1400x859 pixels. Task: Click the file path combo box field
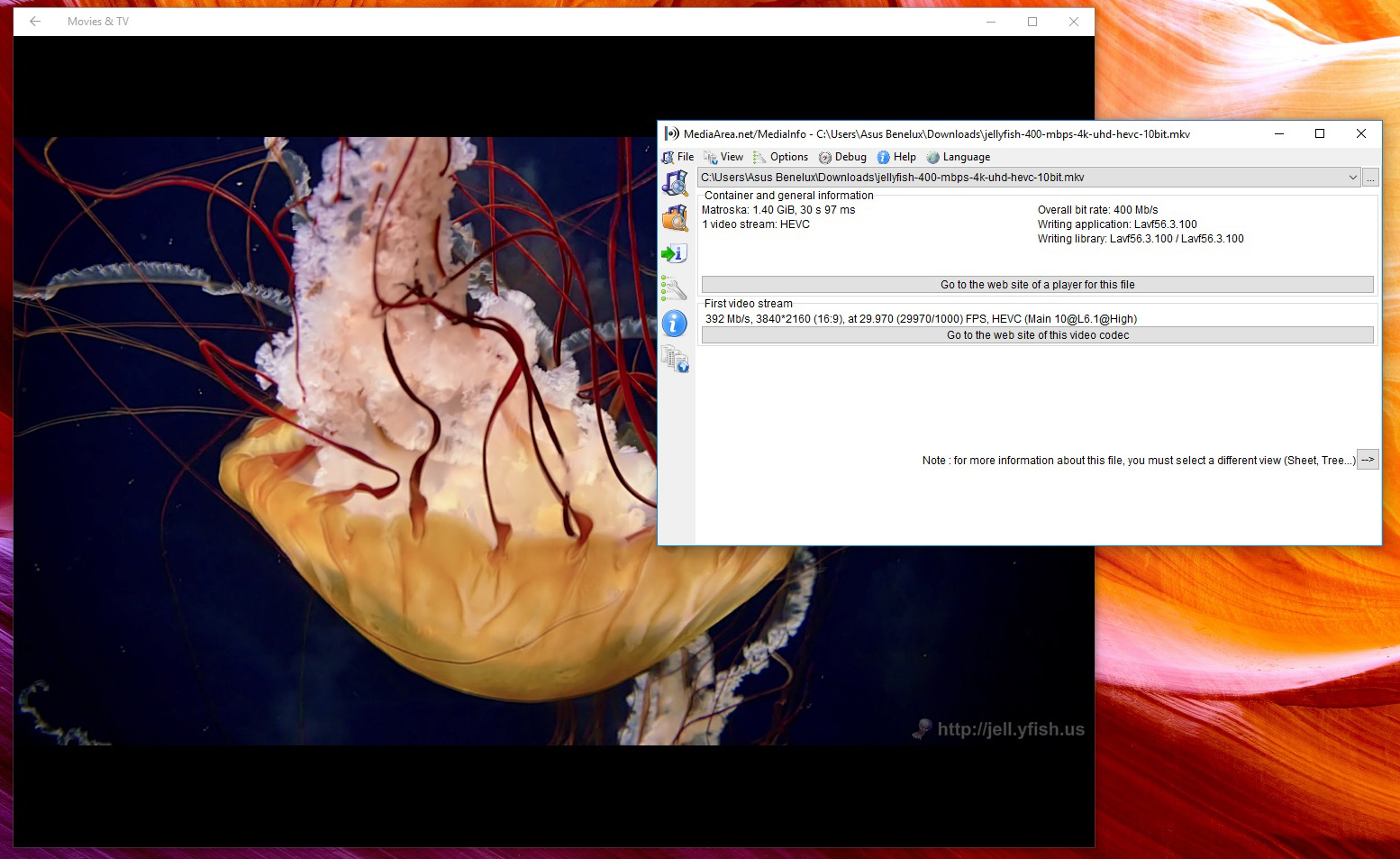point(1029,178)
